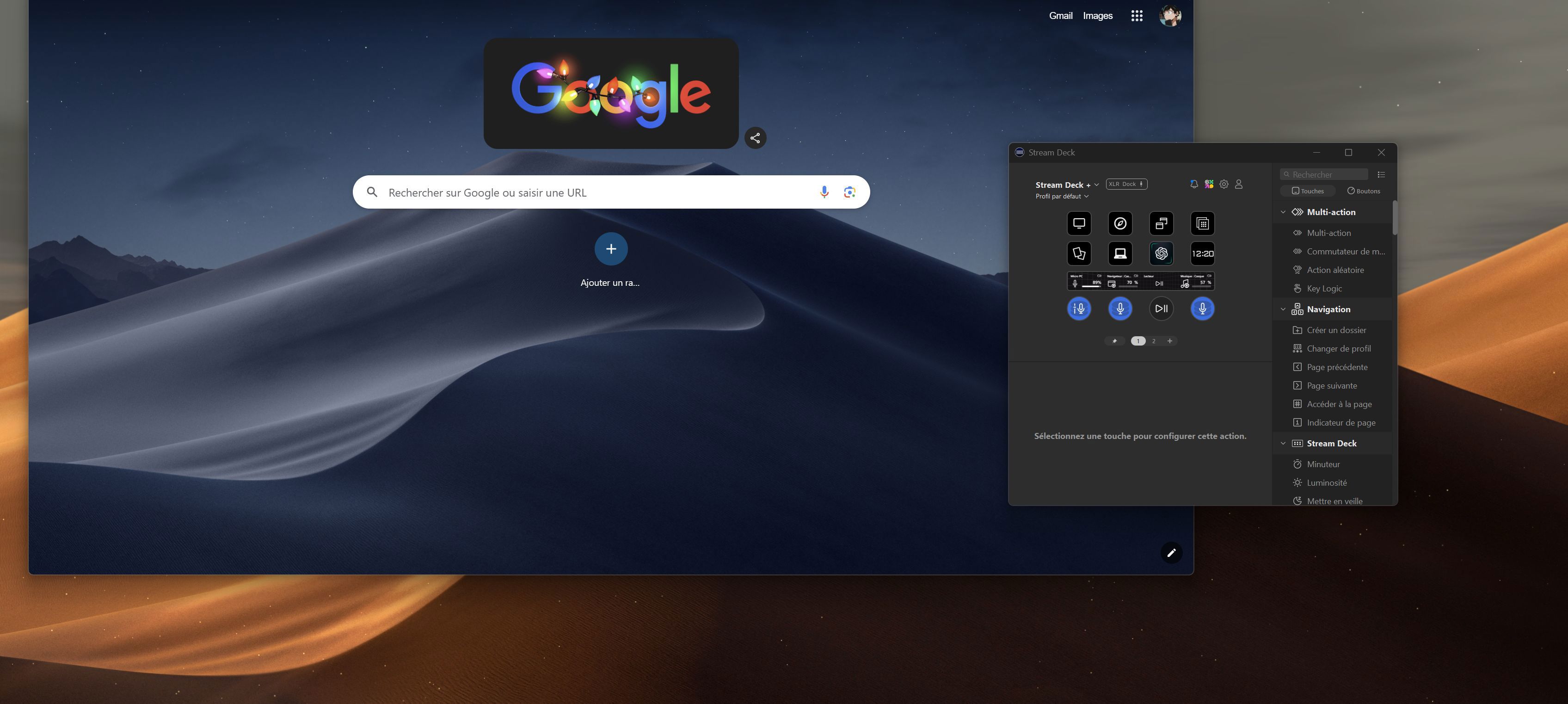Viewport: 1568px width, 704px height.
Task: Go to page 2 of profile
Action: point(1154,341)
